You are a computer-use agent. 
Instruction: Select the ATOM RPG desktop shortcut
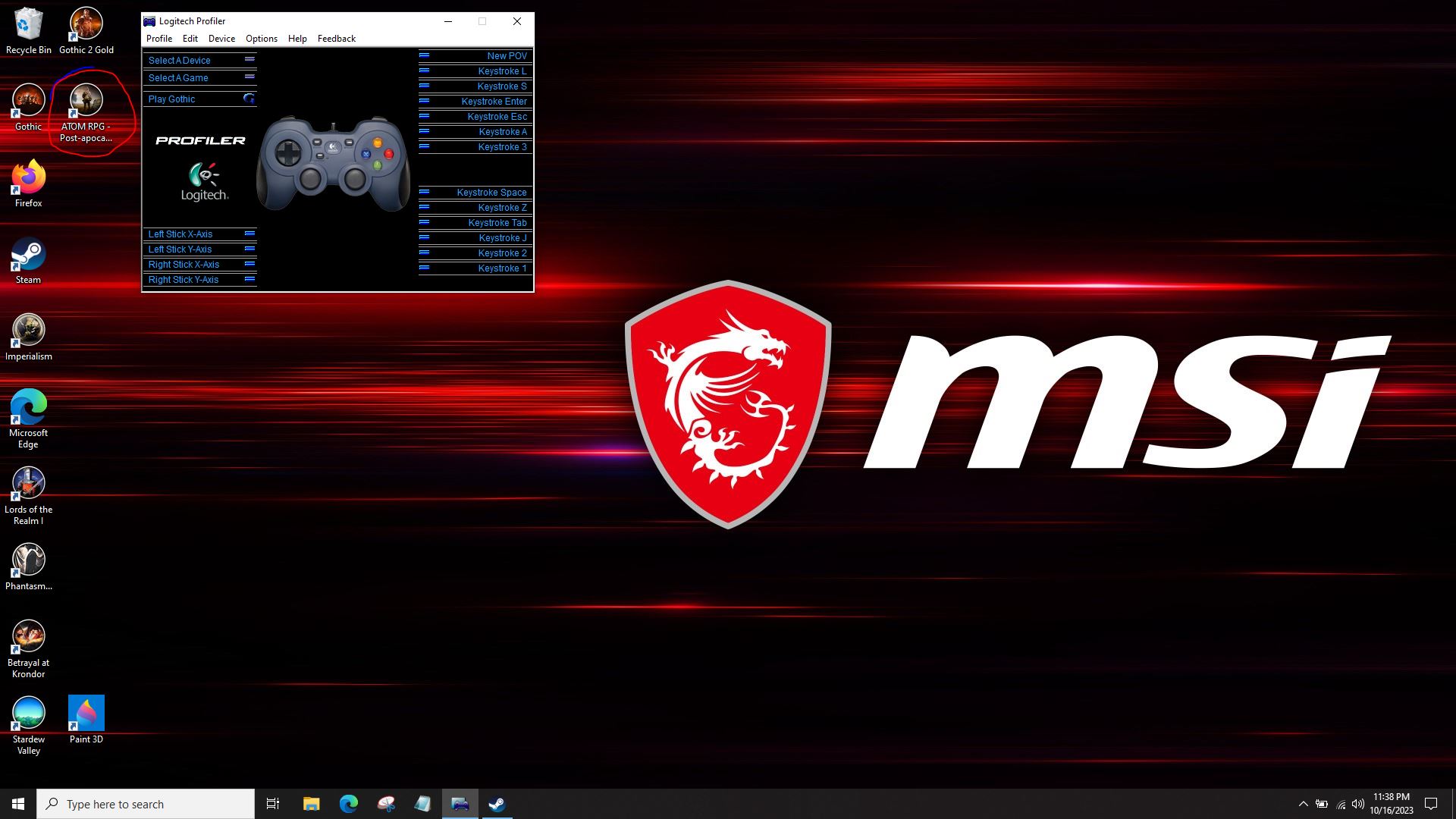[86, 114]
